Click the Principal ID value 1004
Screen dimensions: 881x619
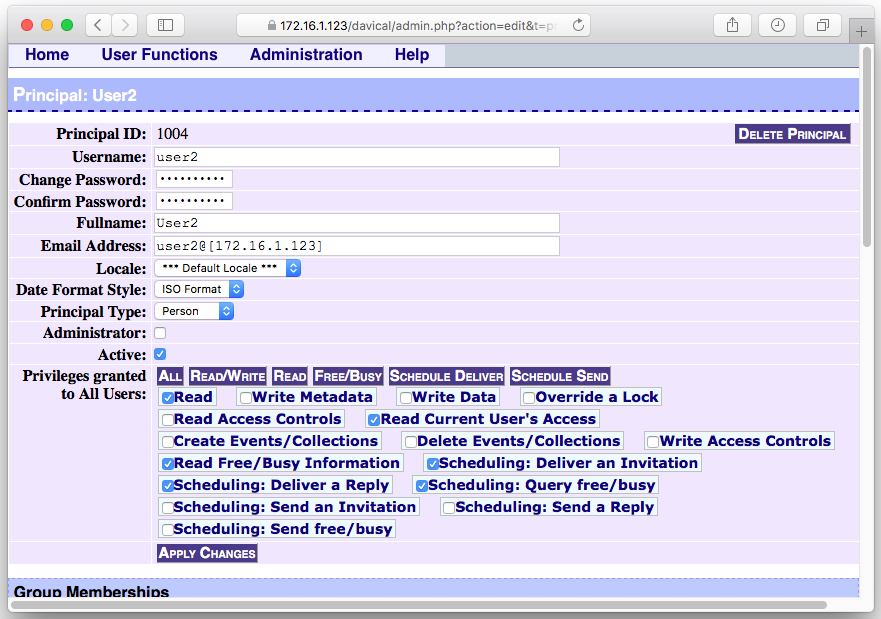click(172, 134)
